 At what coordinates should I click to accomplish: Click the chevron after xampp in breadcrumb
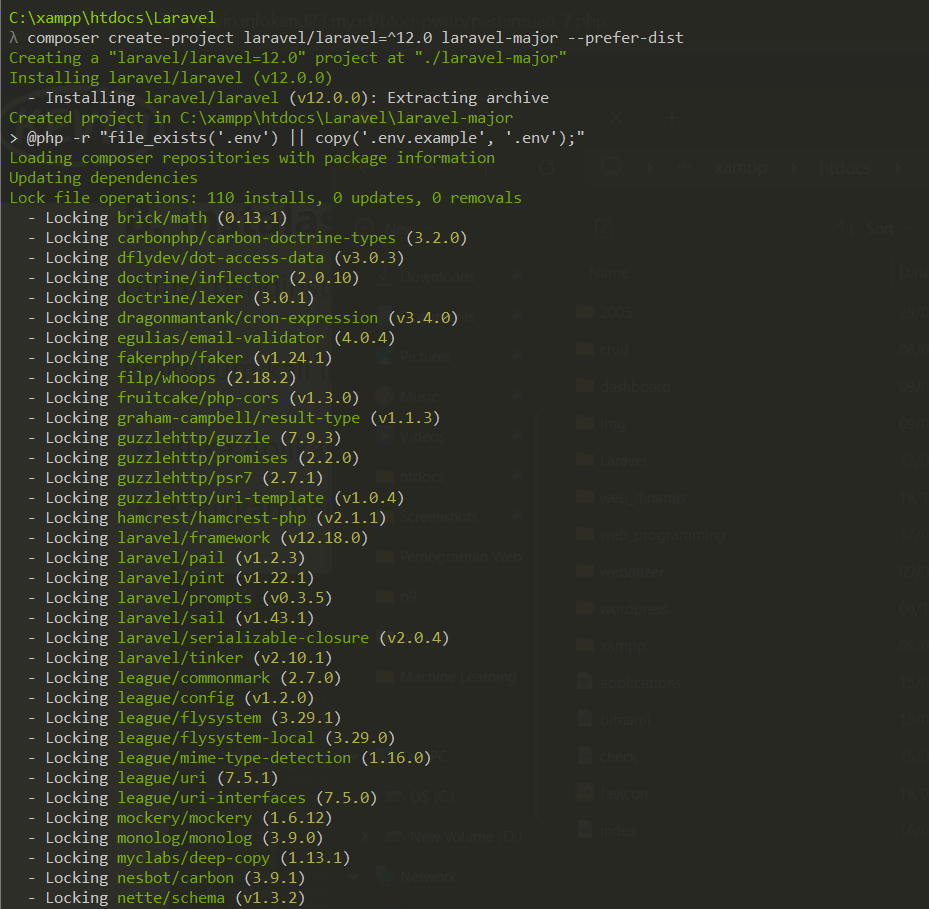point(793,168)
